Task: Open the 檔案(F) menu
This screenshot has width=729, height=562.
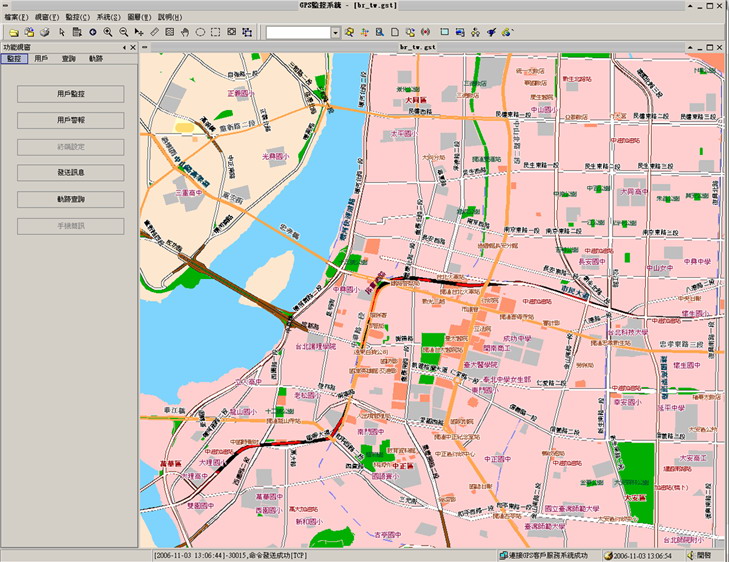Action: [x=16, y=18]
